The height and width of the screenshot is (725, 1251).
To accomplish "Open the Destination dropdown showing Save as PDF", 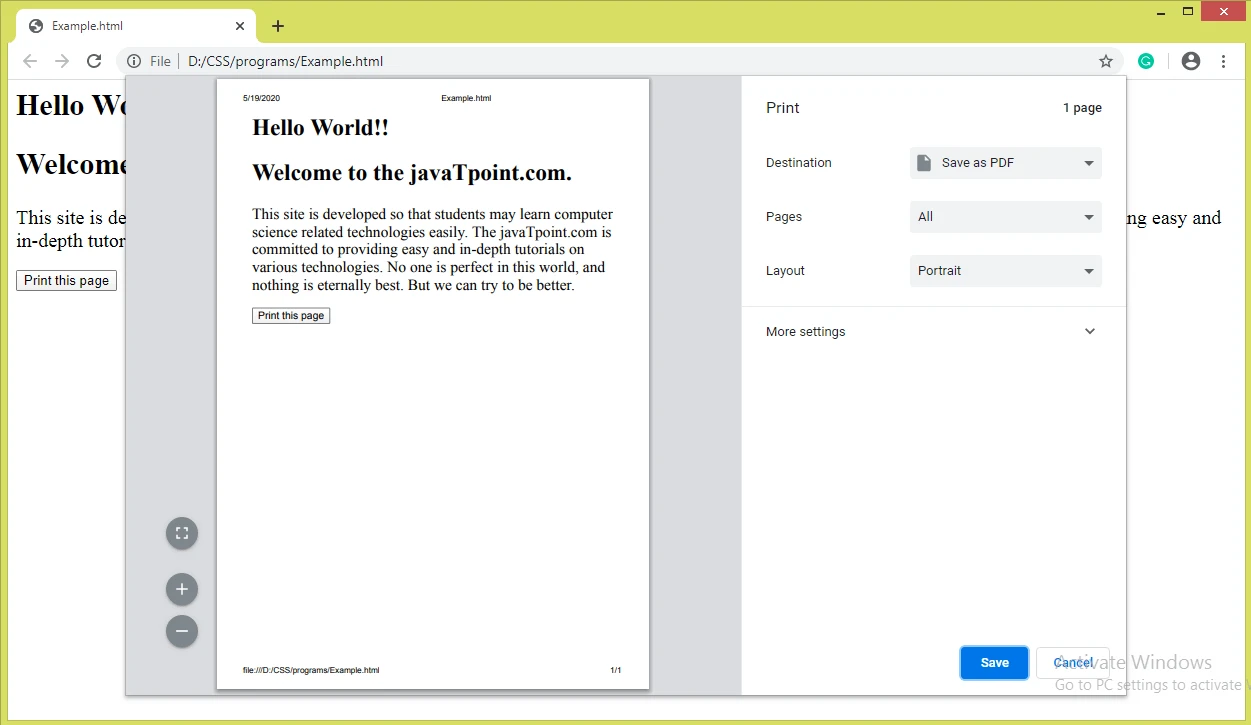I will click(x=1005, y=163).
